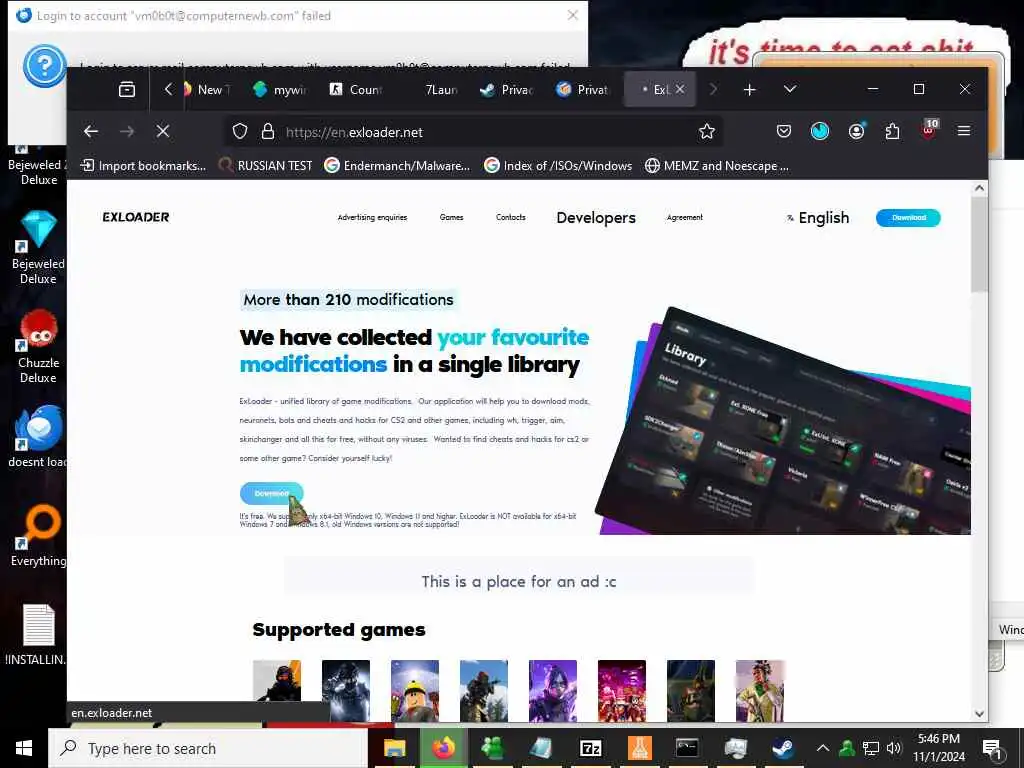
Task: Open the Extensions puzzle icon
Action: (x=892, y=131)
